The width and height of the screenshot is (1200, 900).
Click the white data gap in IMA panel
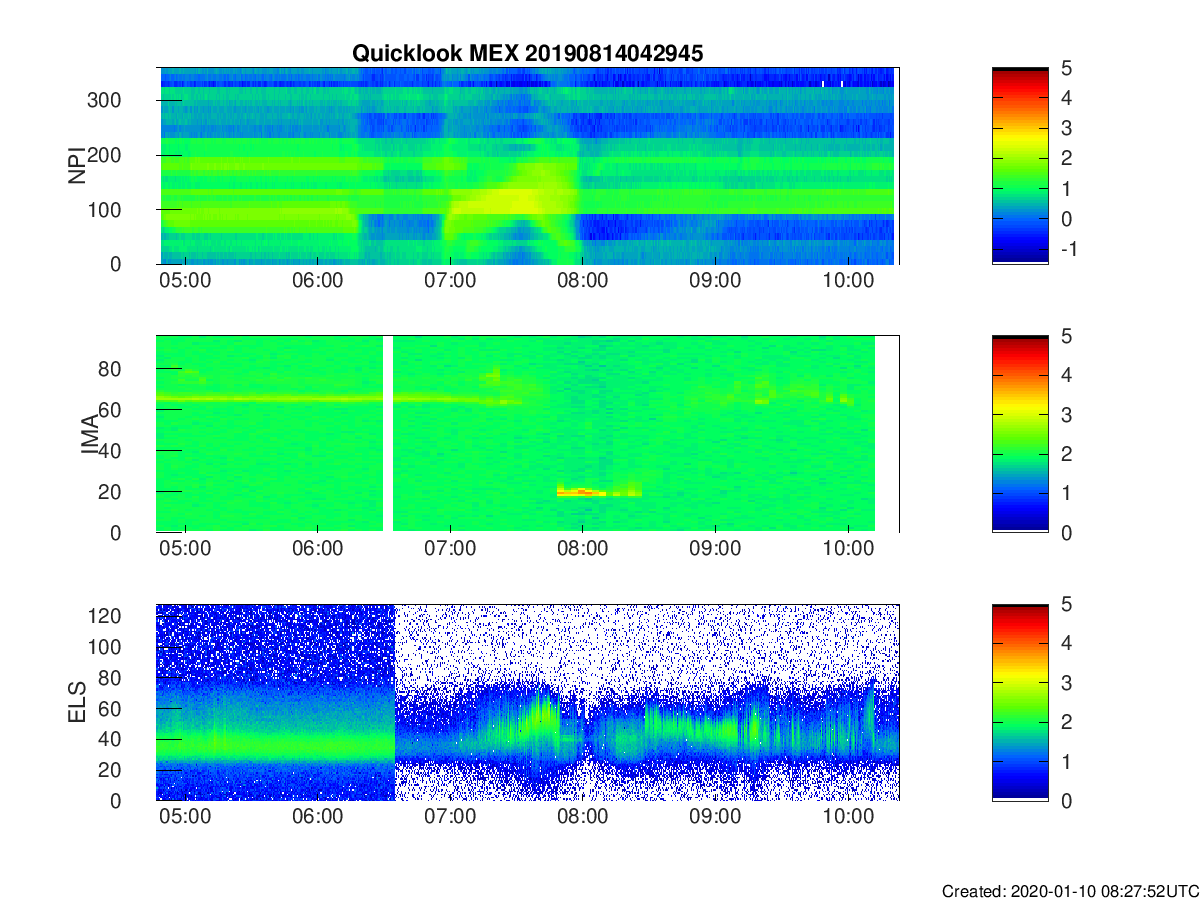pyautogui.click(x=389, y=434)
